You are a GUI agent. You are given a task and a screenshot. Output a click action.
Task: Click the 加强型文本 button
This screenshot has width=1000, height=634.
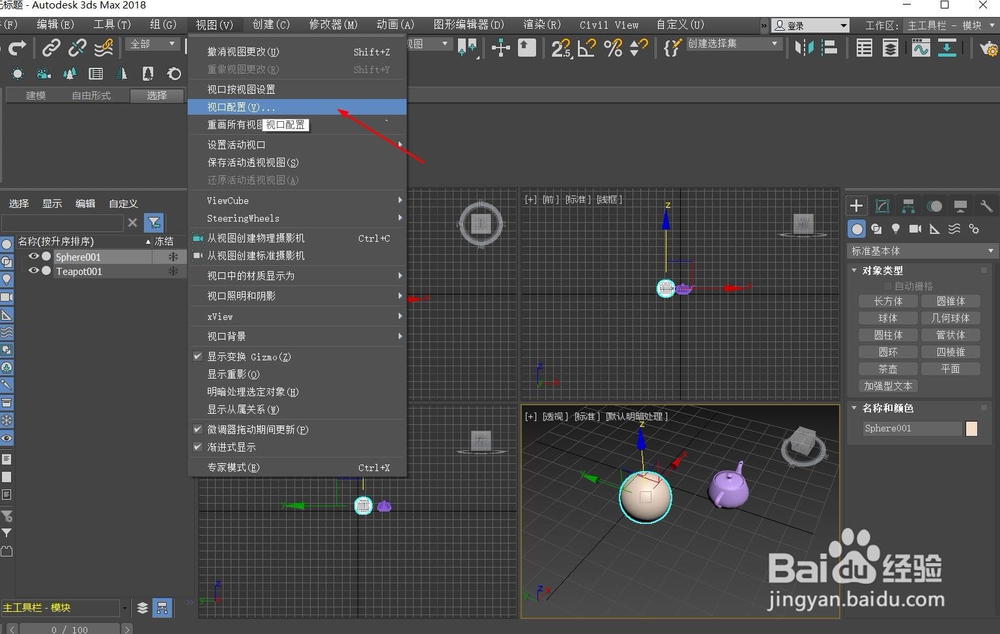(888, 386)
